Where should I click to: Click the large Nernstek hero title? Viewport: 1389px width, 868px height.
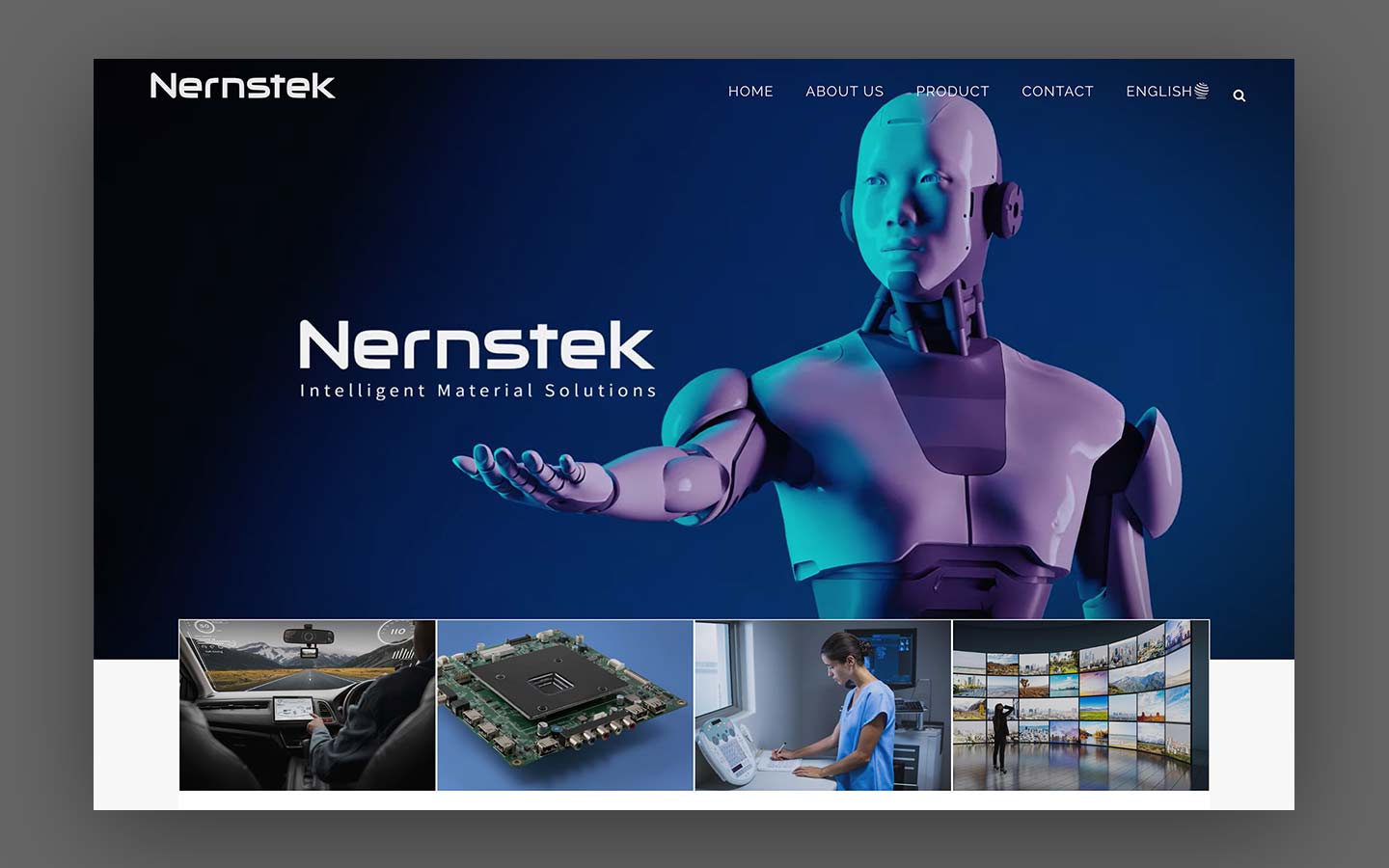point(477,345)
